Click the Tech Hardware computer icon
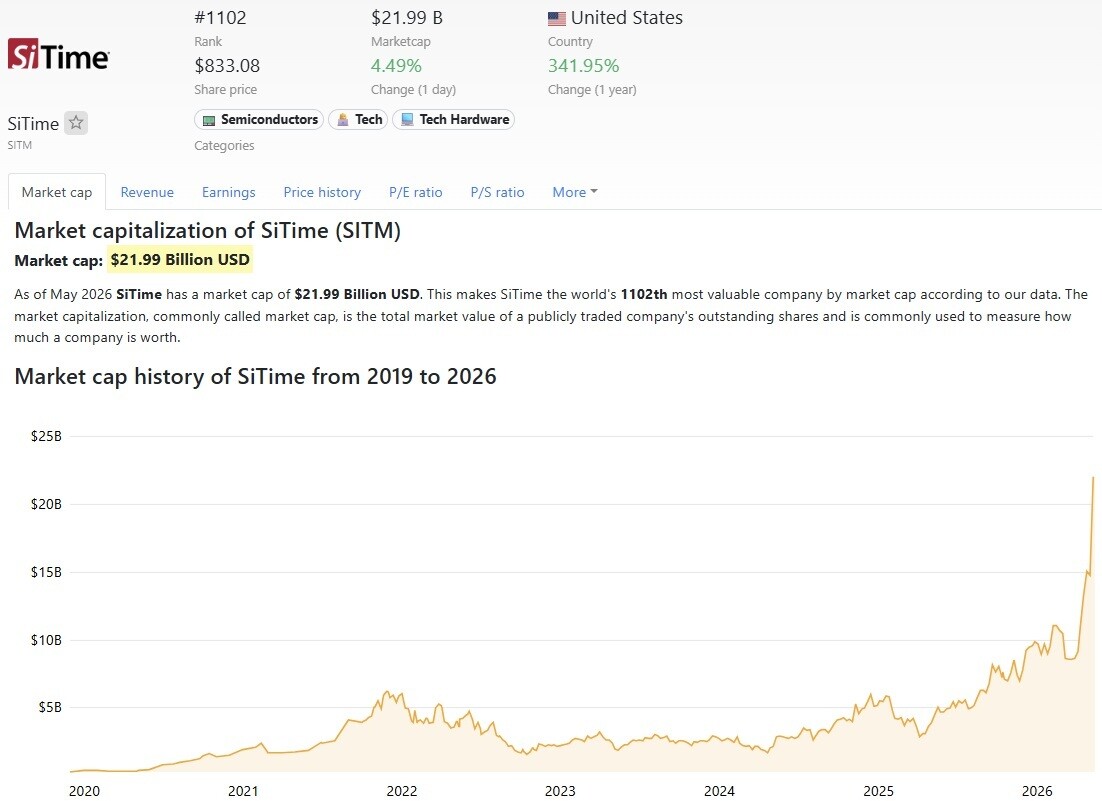This screenshot has width=1102, height=801. (407, 120)
